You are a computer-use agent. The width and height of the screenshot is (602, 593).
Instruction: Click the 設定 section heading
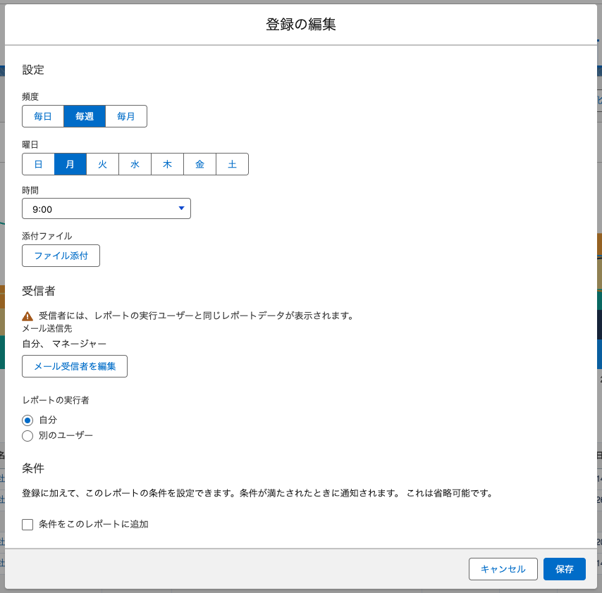[x=33, y=70]
